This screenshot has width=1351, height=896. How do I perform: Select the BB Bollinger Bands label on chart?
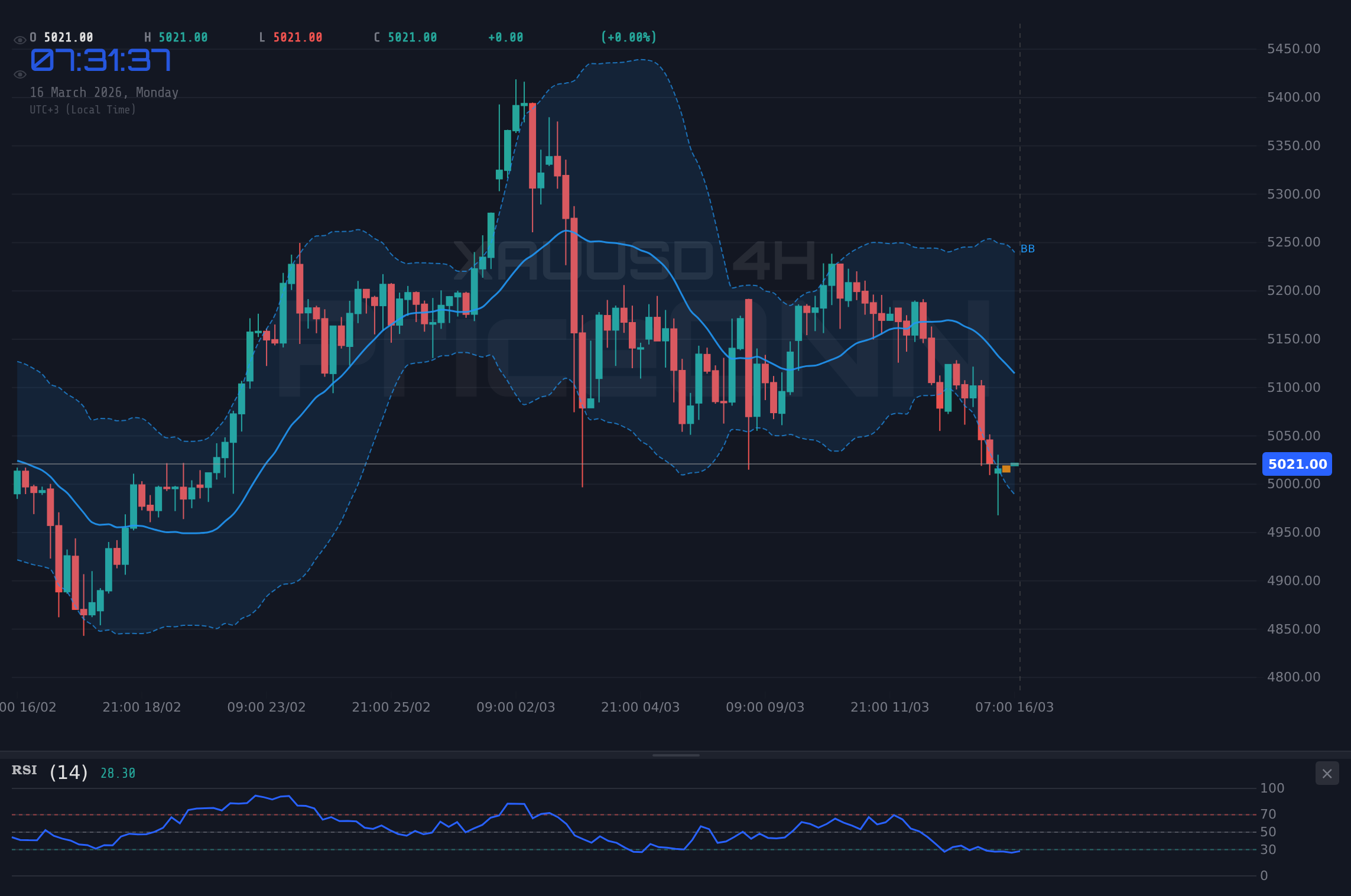point(1028,248)
